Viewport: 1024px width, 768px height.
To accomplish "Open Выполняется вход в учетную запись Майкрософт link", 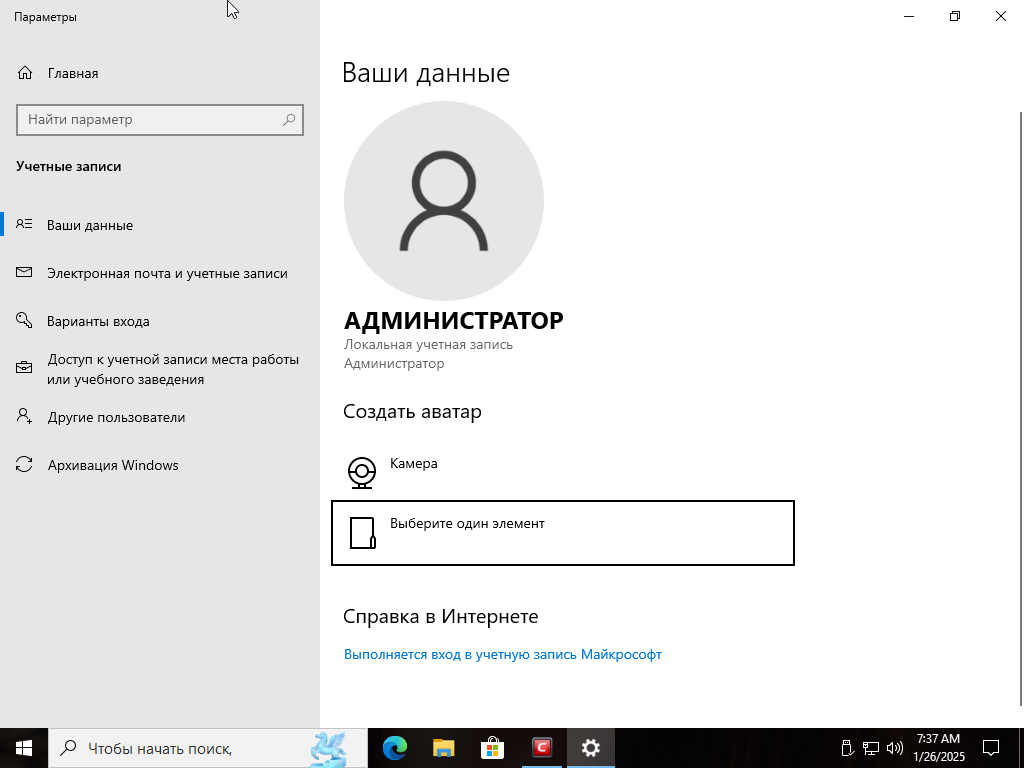I will pos(503,654).
